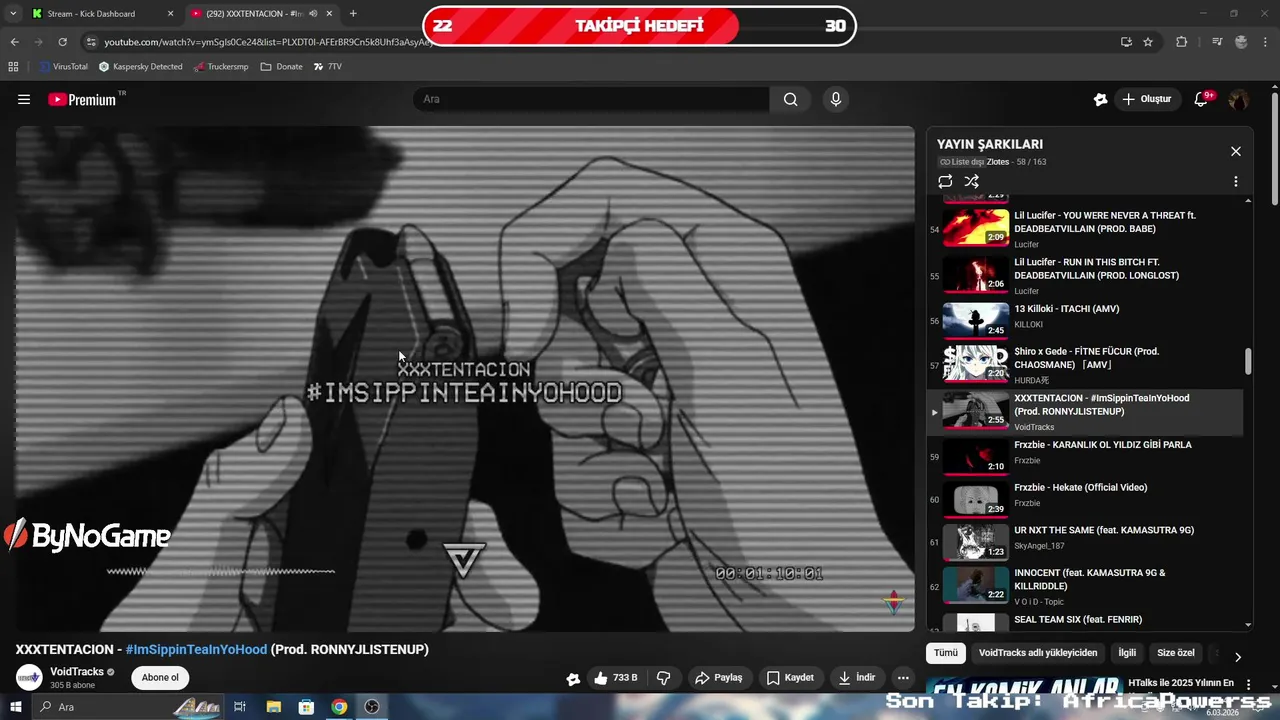Open the apps grid in bookmarks bar
This screenshot has height=720, width=1280.
tap(13, 67)
